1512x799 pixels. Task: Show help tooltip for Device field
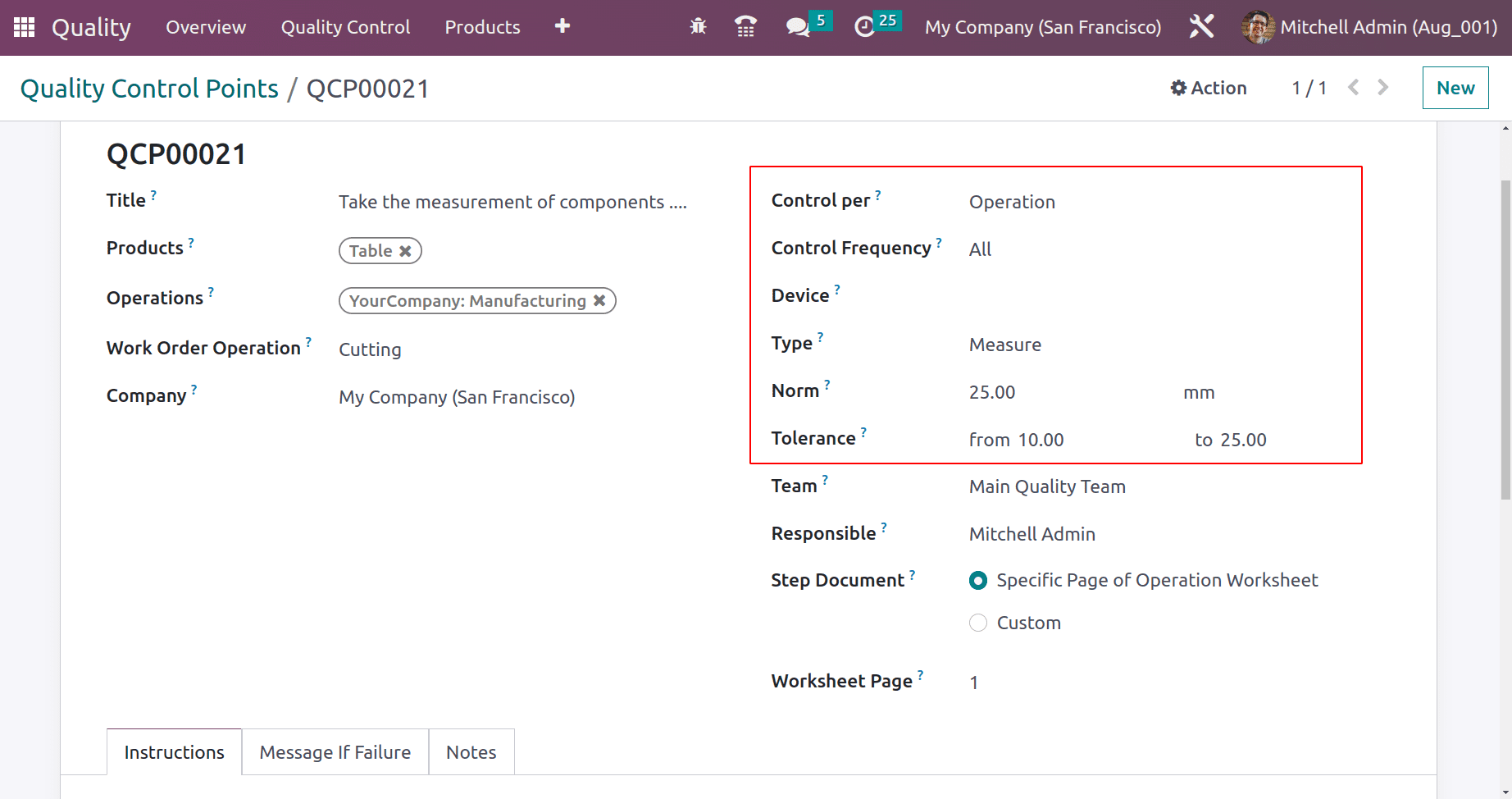(x=836, y=290)
